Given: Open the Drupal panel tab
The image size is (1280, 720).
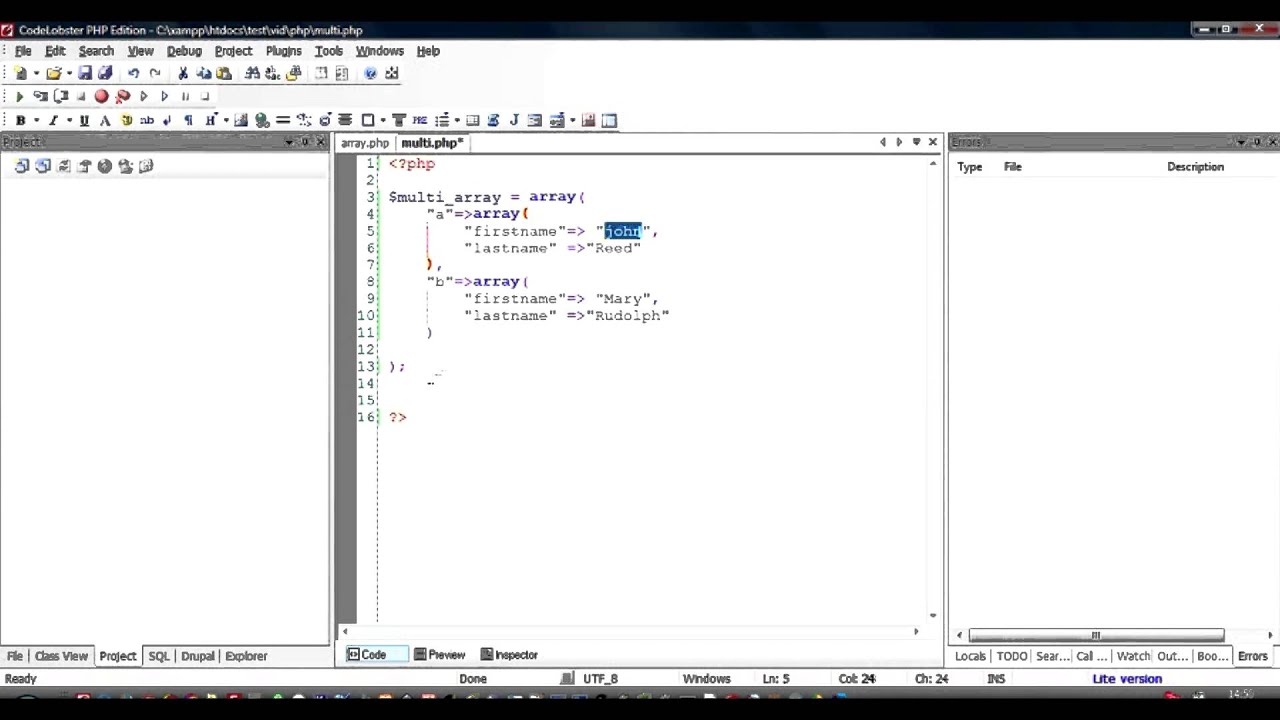Looking at the screenshot, I should 198,656.
